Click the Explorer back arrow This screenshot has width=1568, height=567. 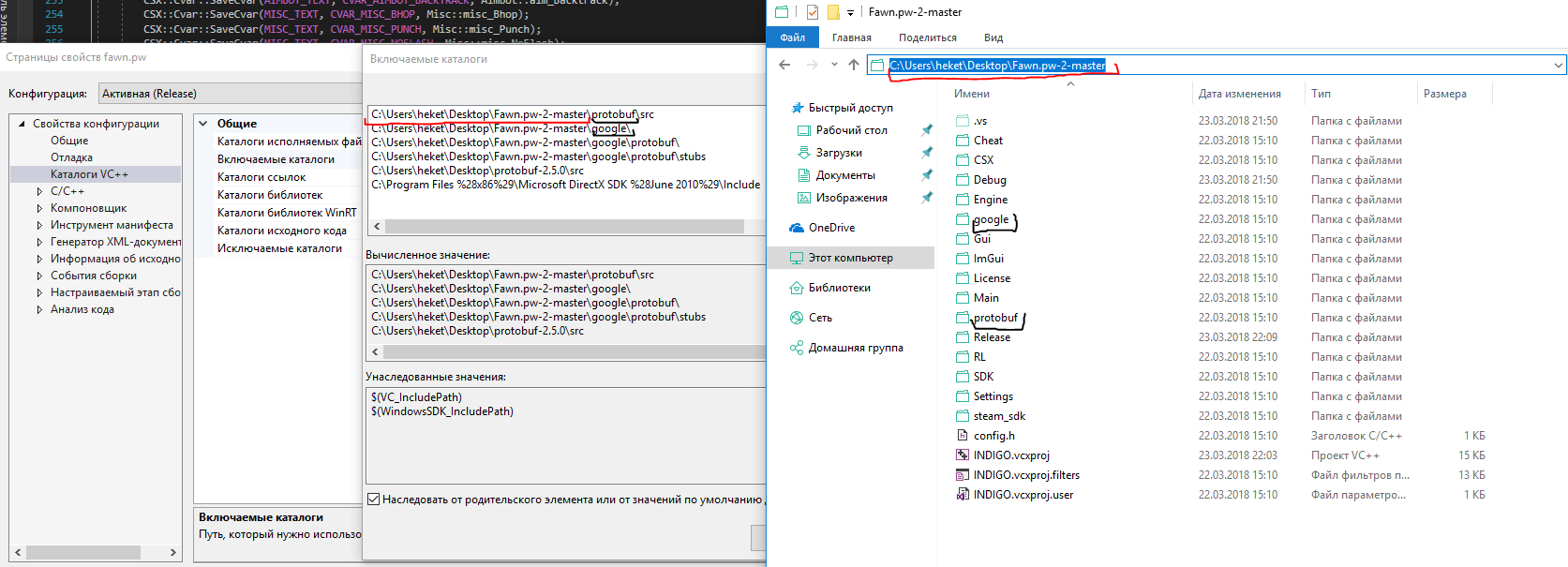point(784,65)
